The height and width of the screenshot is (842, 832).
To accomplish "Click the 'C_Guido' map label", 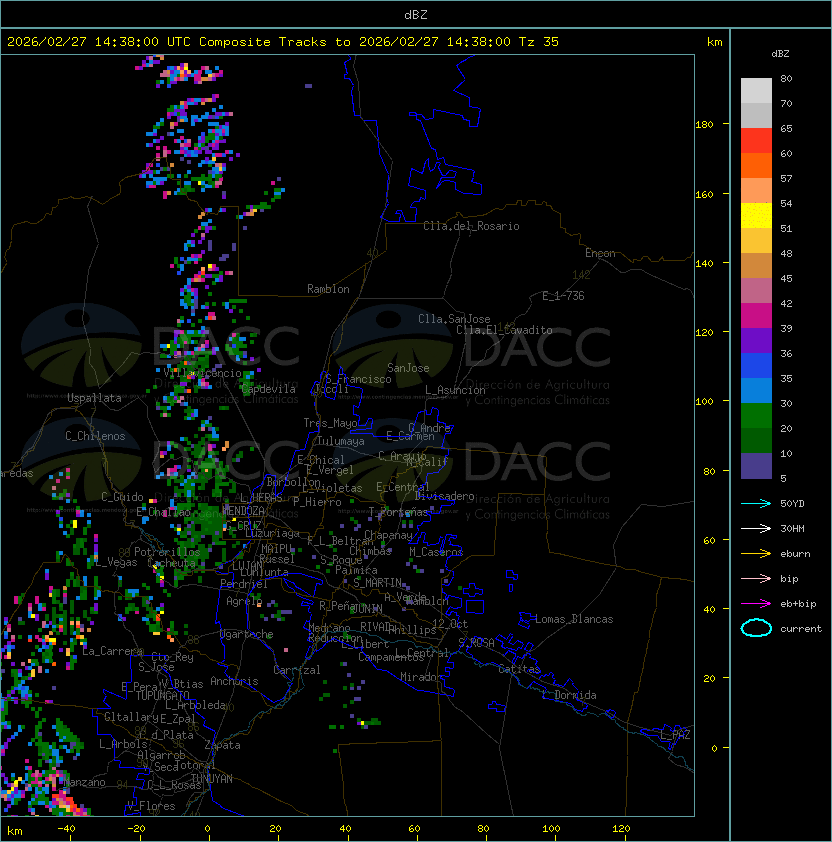I will coord(122,497).
